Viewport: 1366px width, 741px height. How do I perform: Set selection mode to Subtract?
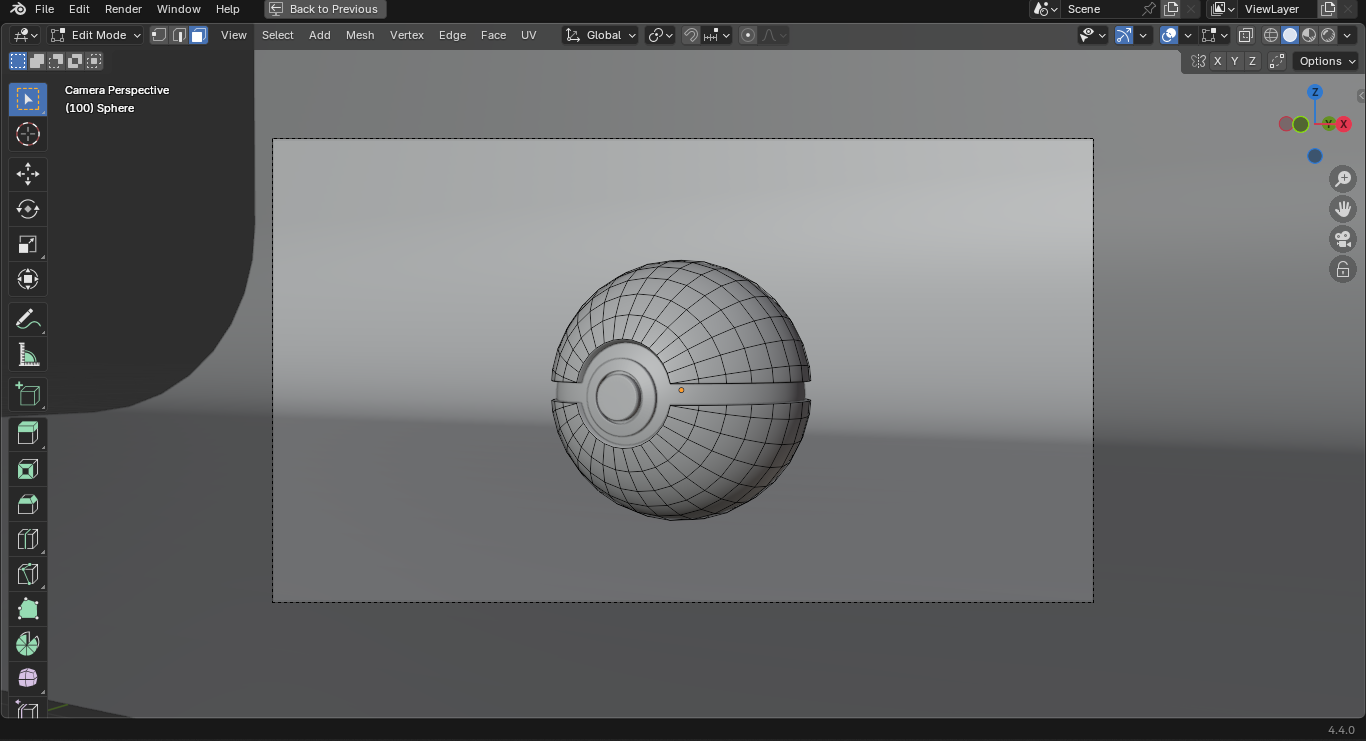(56, 61)
